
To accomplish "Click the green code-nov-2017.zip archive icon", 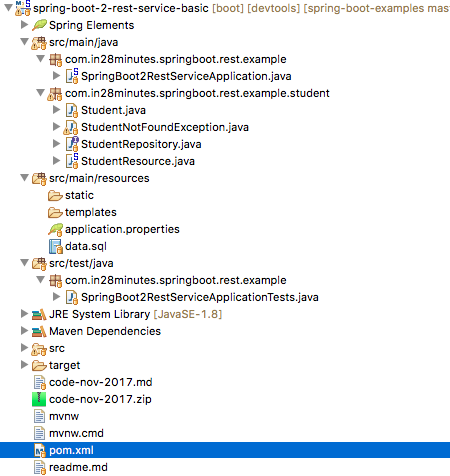I will [x=39, y=399].
